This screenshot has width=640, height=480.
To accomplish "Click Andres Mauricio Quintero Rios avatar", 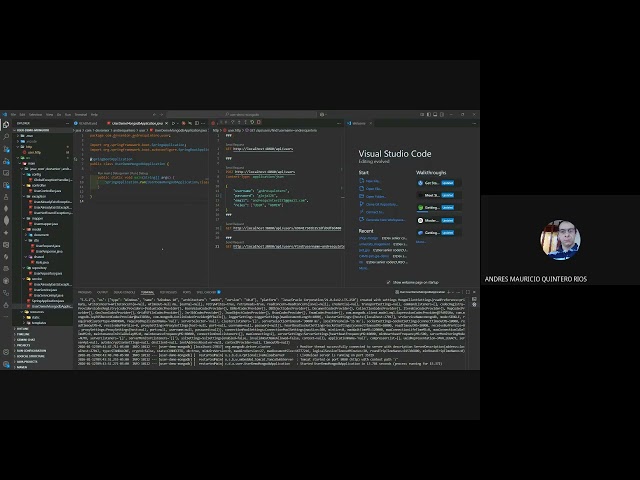I will (x=560, y=240).
